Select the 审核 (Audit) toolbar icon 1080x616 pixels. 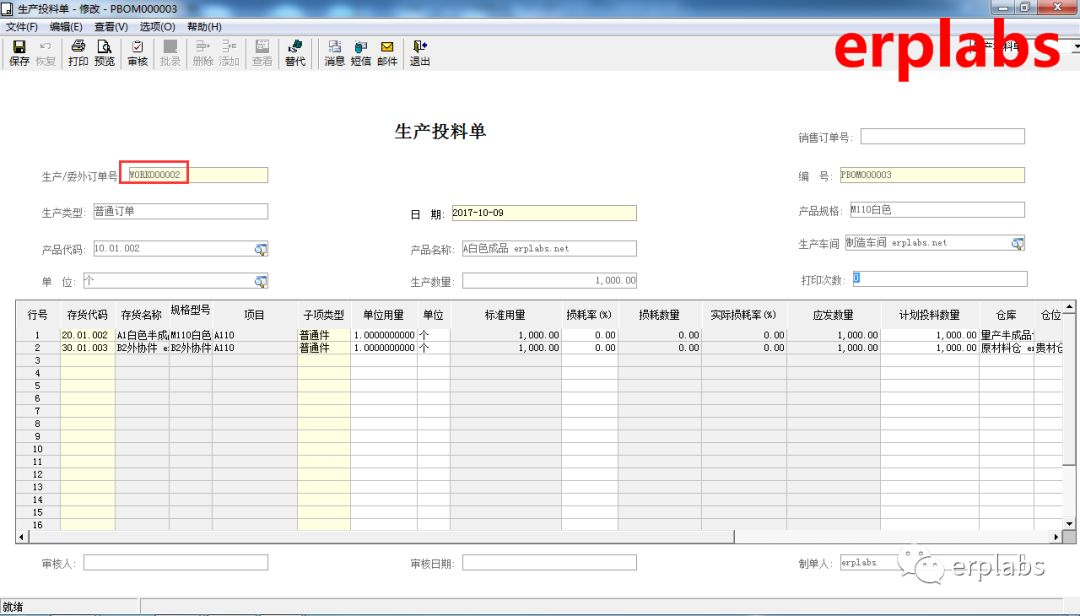point(136,50)
